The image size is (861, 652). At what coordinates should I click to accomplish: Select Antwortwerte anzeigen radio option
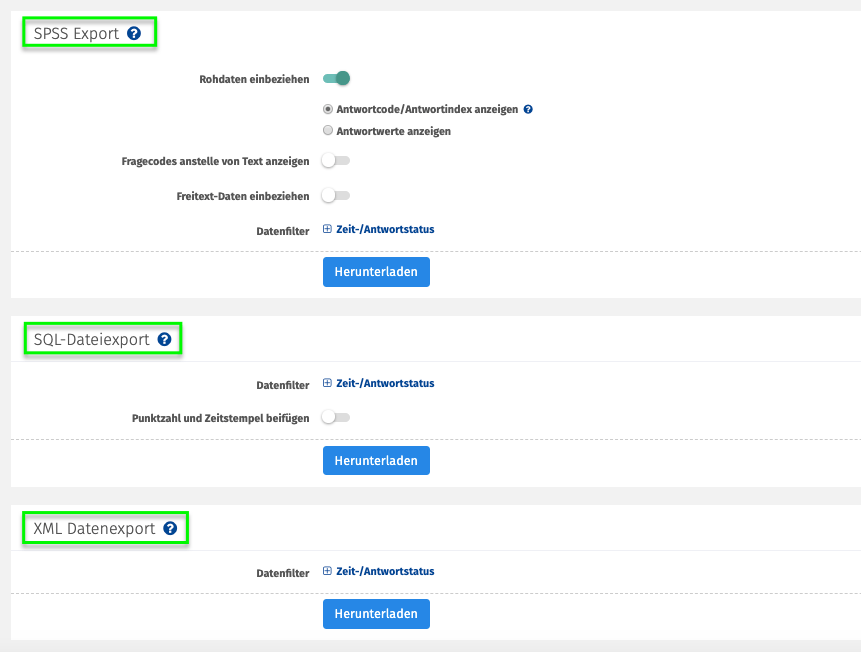click(328, 130)
